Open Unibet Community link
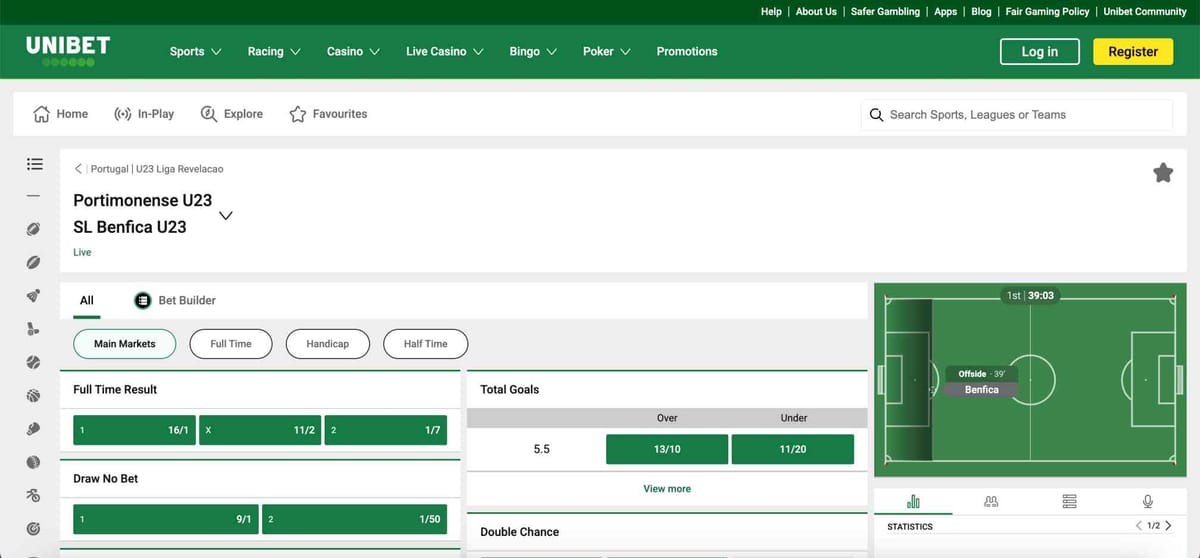Image resolution: width=1200 pixels, height=558 pixels. (1145, 12)
